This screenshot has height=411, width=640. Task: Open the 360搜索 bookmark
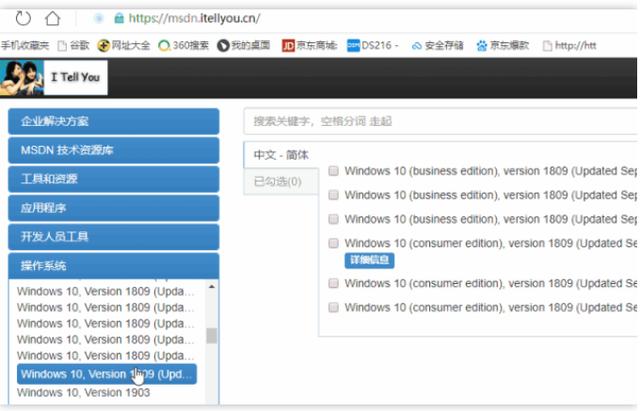184,45
